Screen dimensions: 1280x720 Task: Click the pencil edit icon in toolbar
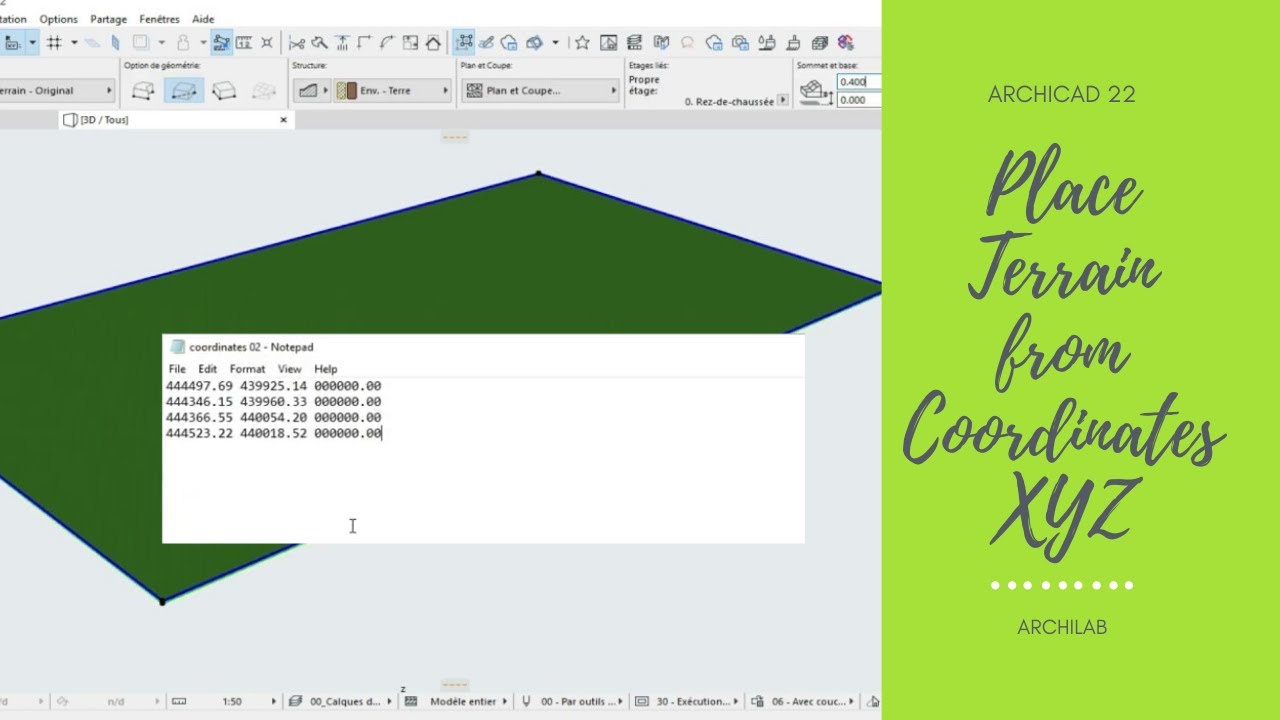tap(487, 42)
